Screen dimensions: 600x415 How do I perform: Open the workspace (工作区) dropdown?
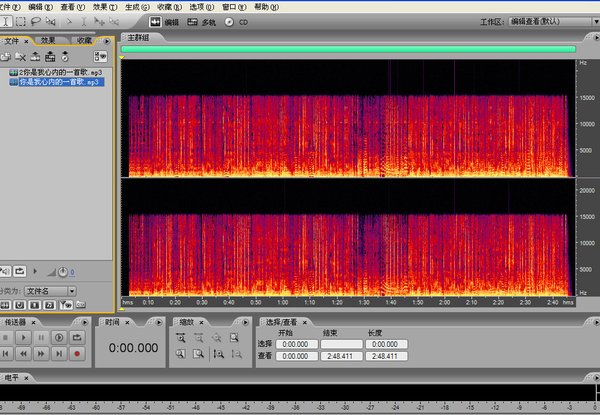554,22
